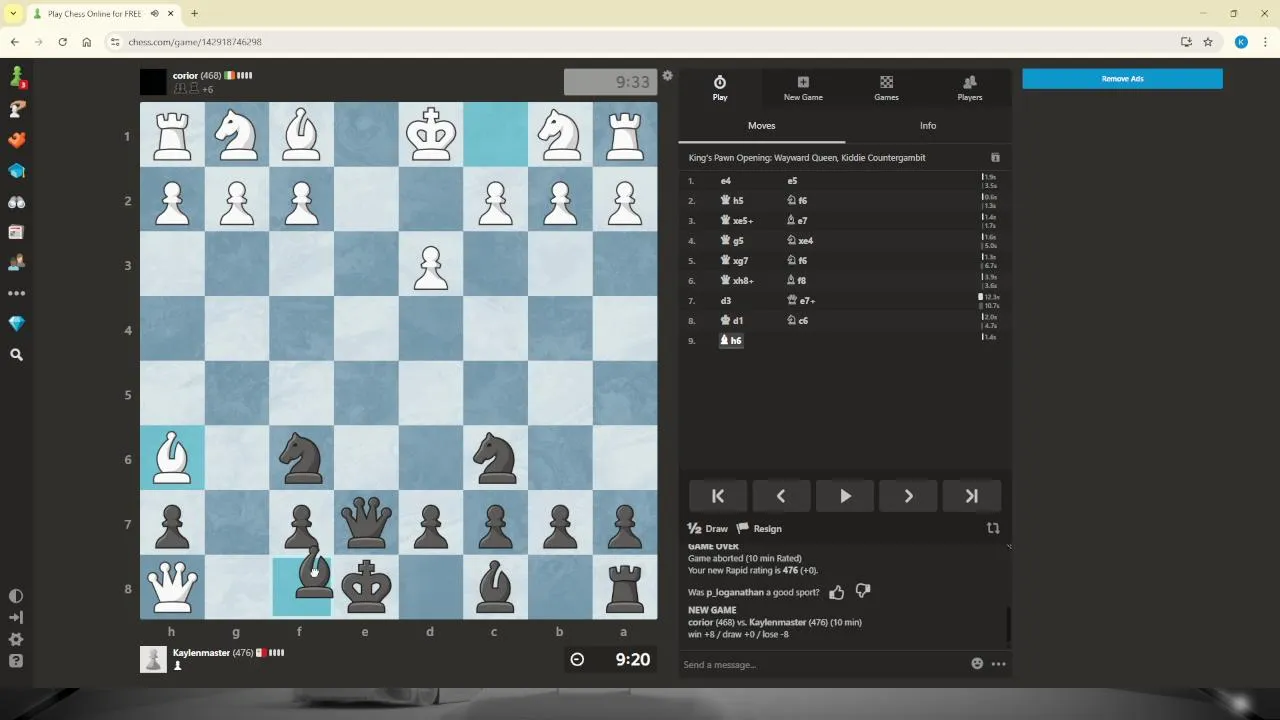Select the black queen on e7
Screen dimensions: 1280x720
click(x=366, y=523)
